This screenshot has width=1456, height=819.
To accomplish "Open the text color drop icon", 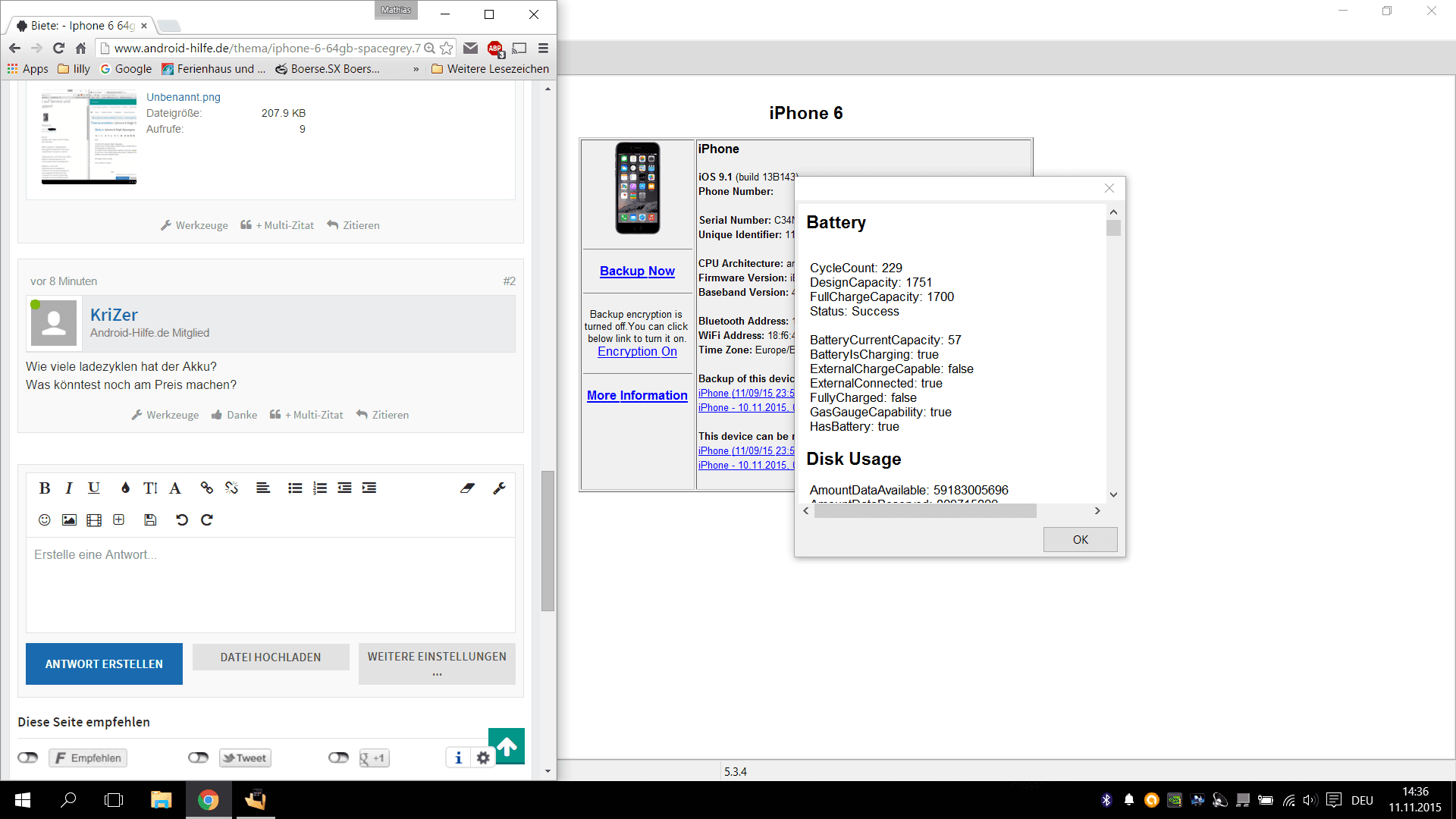I will 125,488.
